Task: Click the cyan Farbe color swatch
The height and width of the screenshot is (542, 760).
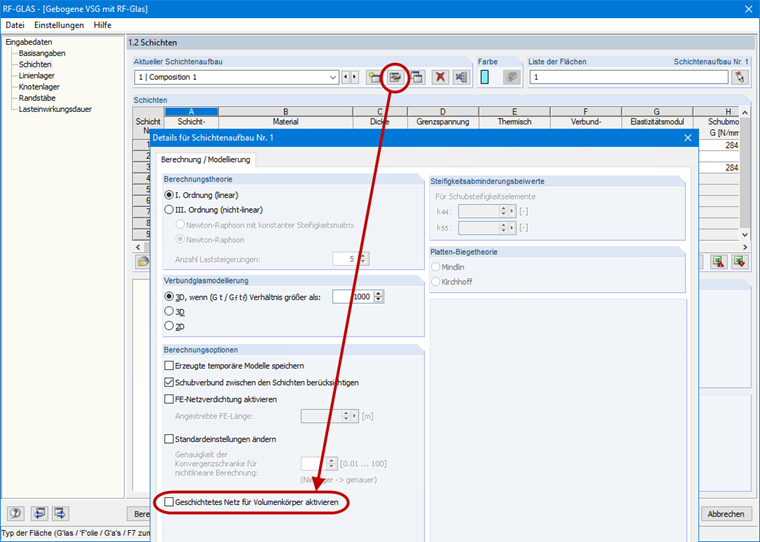Action: coord(484,77)
